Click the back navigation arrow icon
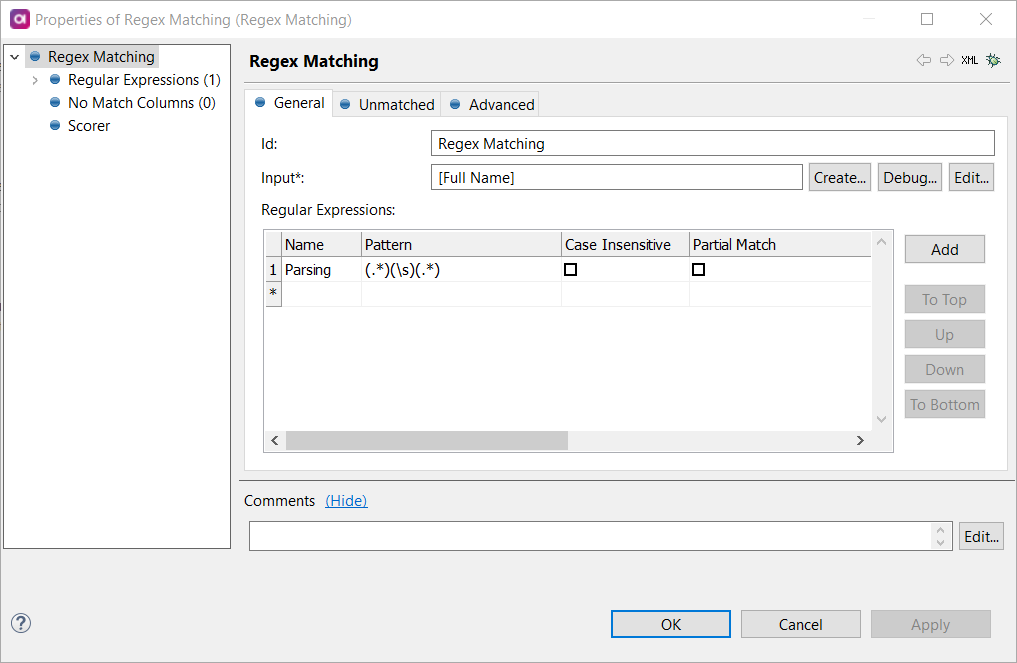 coord(923,60)
